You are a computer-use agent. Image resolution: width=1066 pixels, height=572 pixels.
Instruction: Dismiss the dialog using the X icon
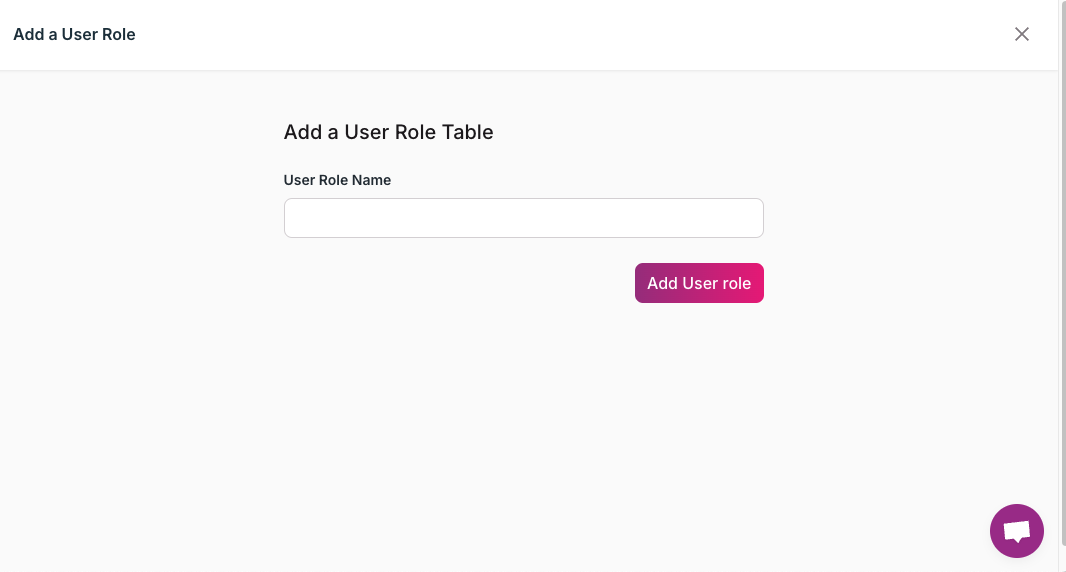(x=1021, y=34)
